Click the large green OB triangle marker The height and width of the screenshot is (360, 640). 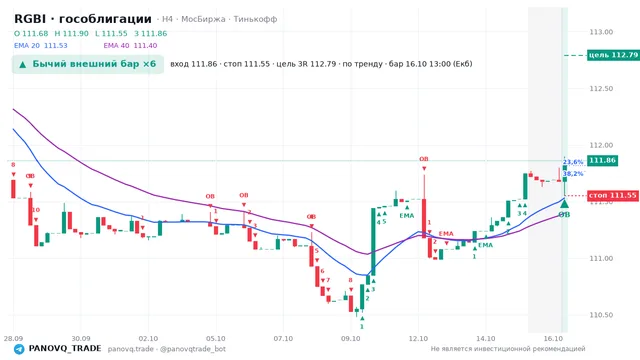tap(564, 203)
